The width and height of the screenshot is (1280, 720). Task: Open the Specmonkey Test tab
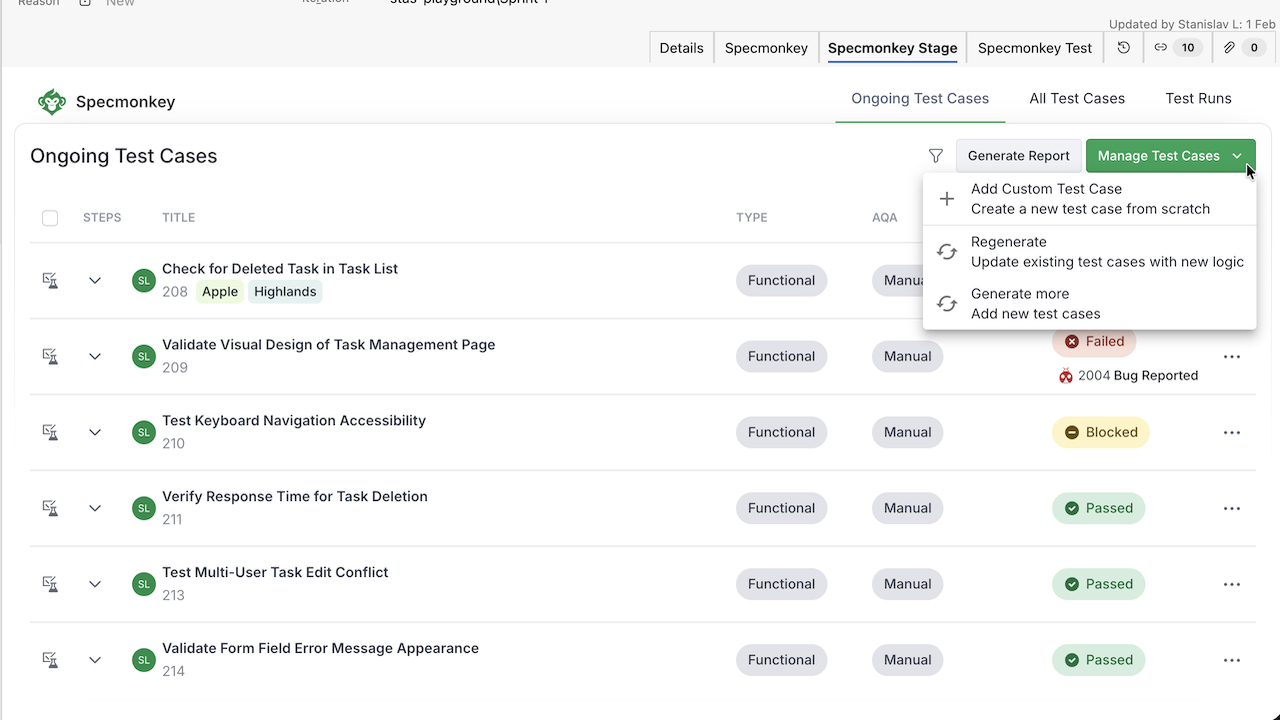pyautogui.click(x=1035, y=48)
